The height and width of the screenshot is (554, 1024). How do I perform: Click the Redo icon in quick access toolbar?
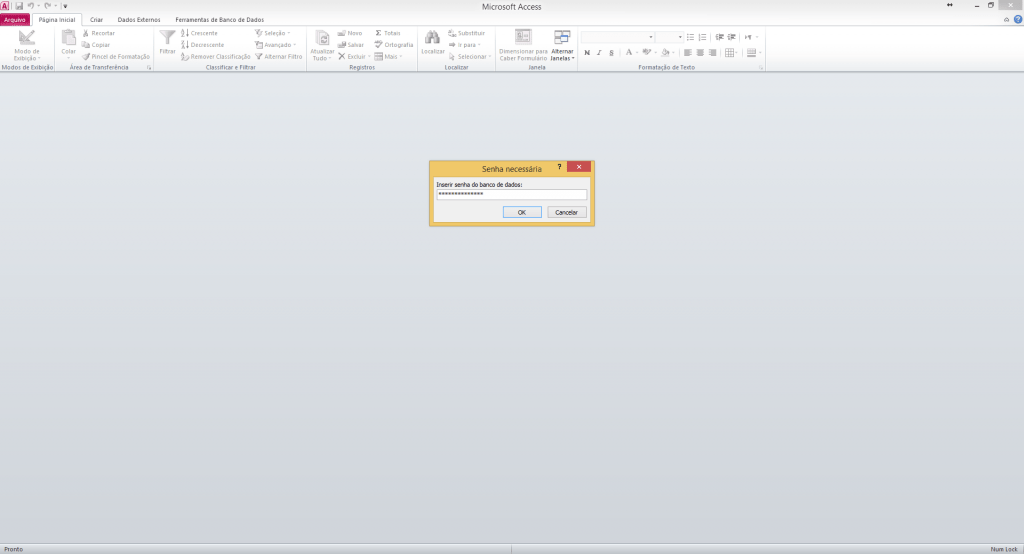point(48,6)
